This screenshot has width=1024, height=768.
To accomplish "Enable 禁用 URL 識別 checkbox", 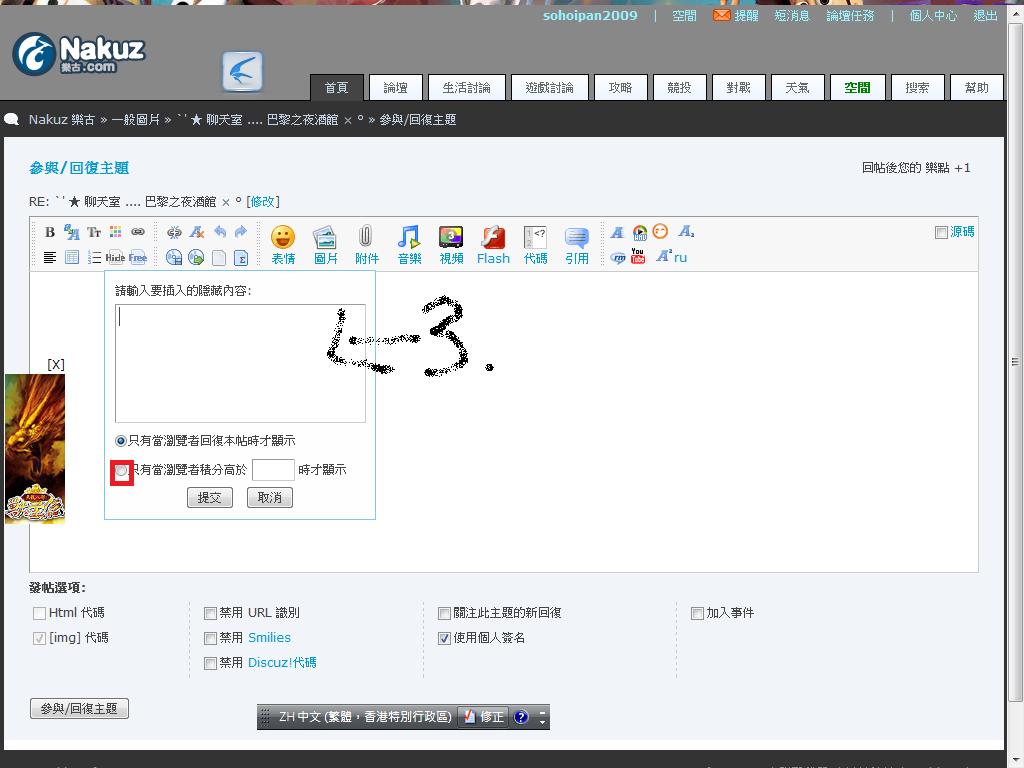I will point(210,613).
